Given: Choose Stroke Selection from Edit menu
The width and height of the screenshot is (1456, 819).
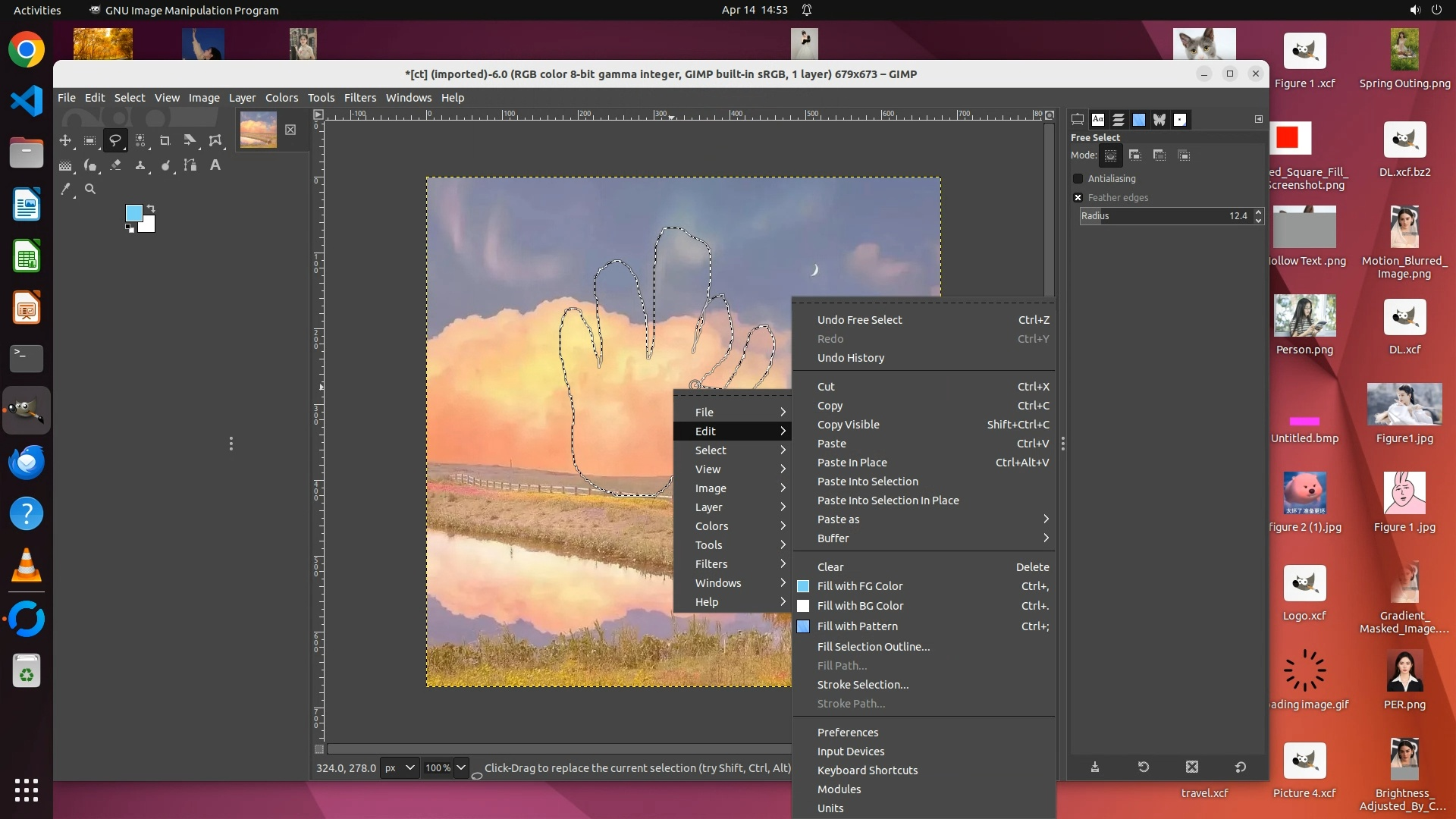Looking at the screenshot, I should tap(863, 685).
